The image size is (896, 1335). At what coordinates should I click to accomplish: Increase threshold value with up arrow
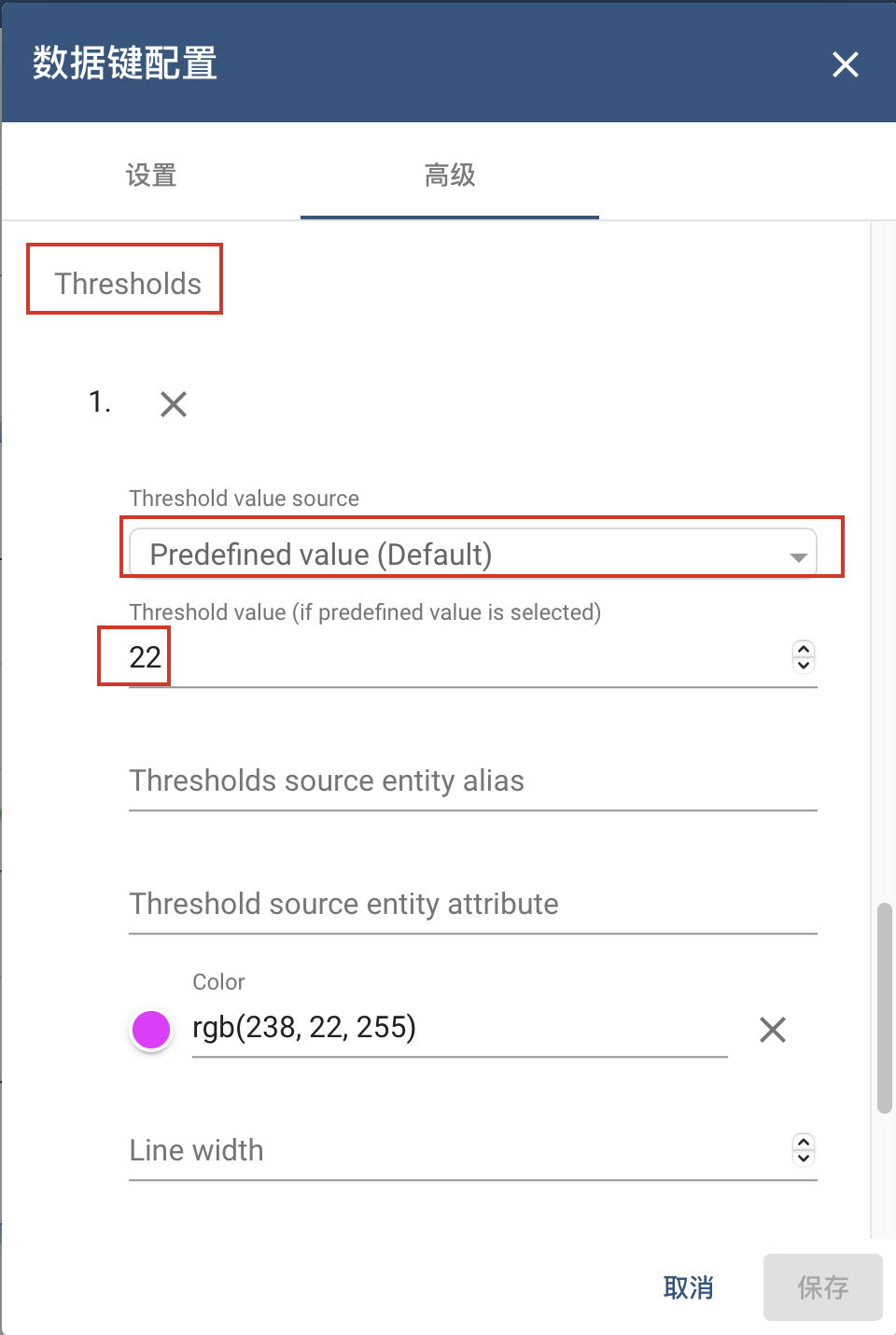804,648
